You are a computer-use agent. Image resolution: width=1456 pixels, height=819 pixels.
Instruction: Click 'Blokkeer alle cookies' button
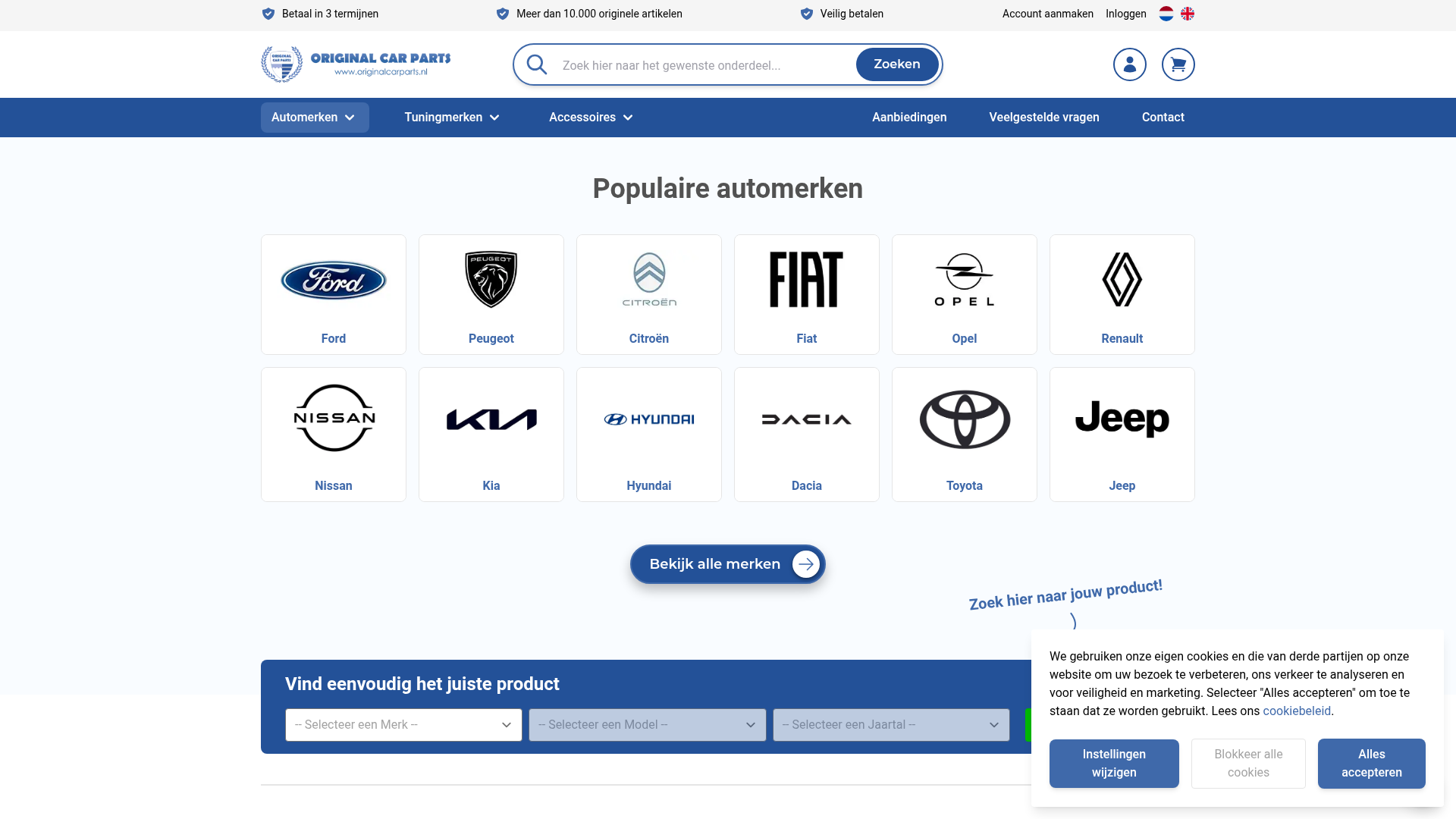click(1248, 764)
